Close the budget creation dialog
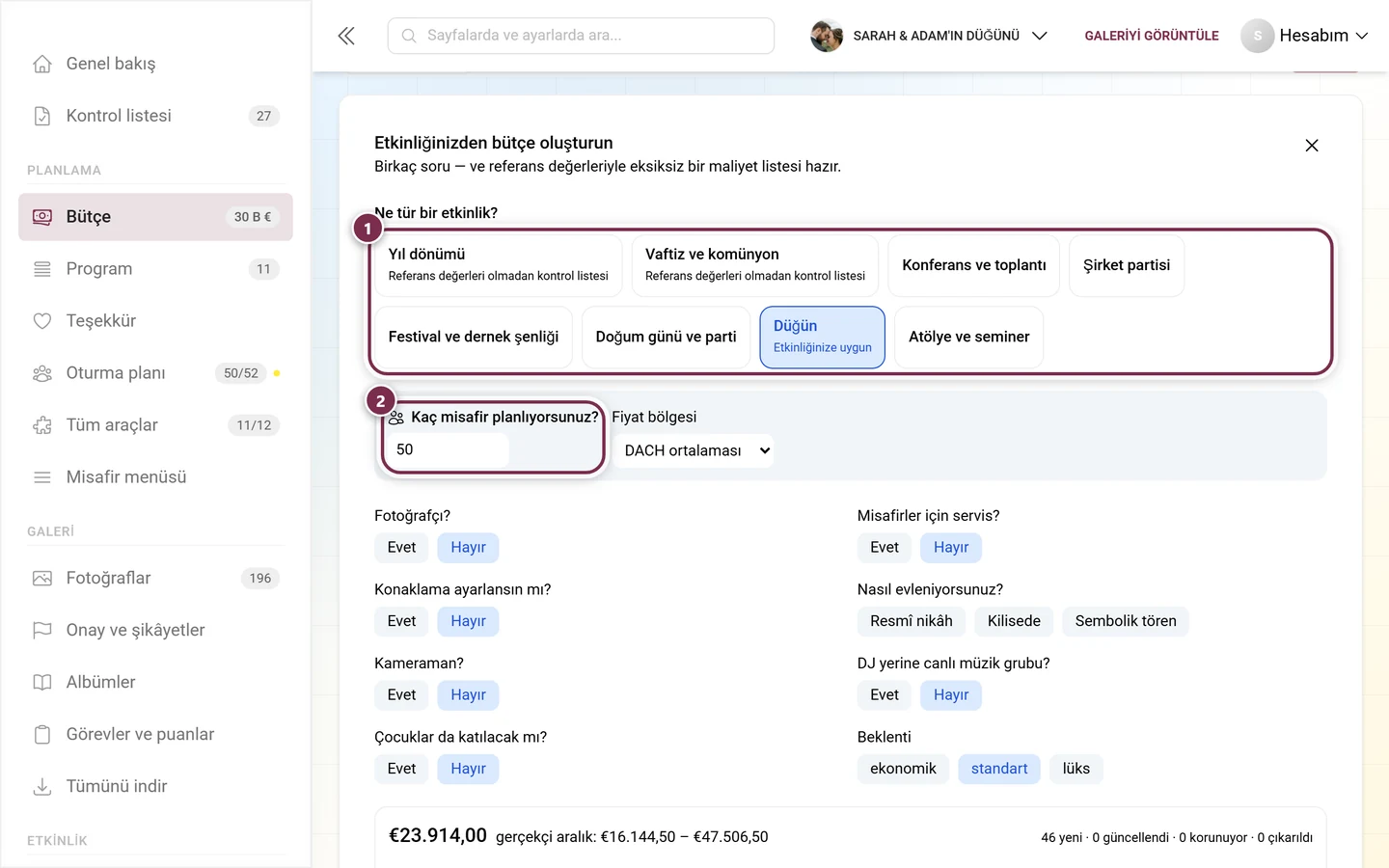The image size is (1389, 868). click(1312, 146)
